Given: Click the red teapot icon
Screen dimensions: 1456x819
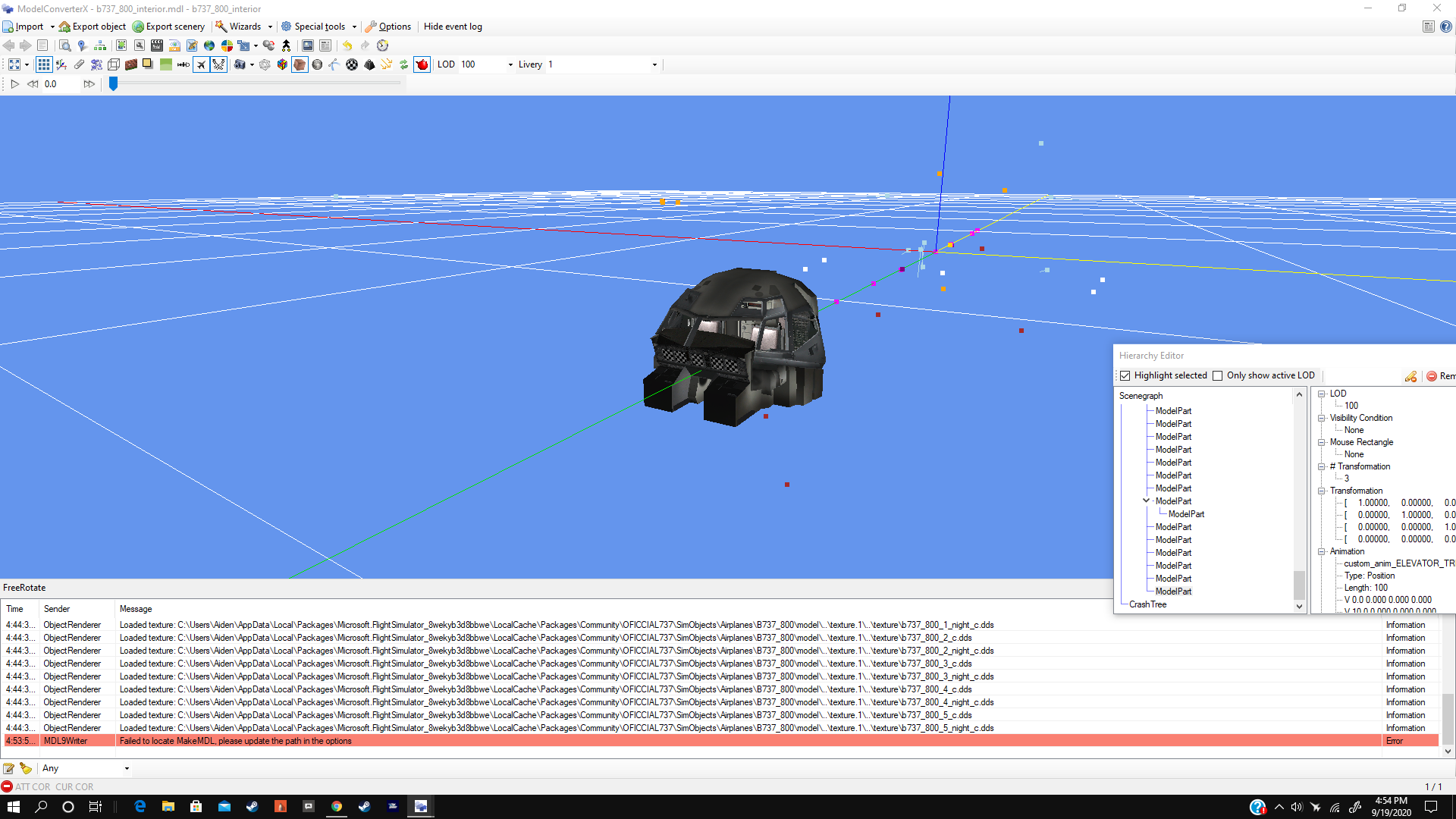Looking at the screenshot, I should 422,64.
